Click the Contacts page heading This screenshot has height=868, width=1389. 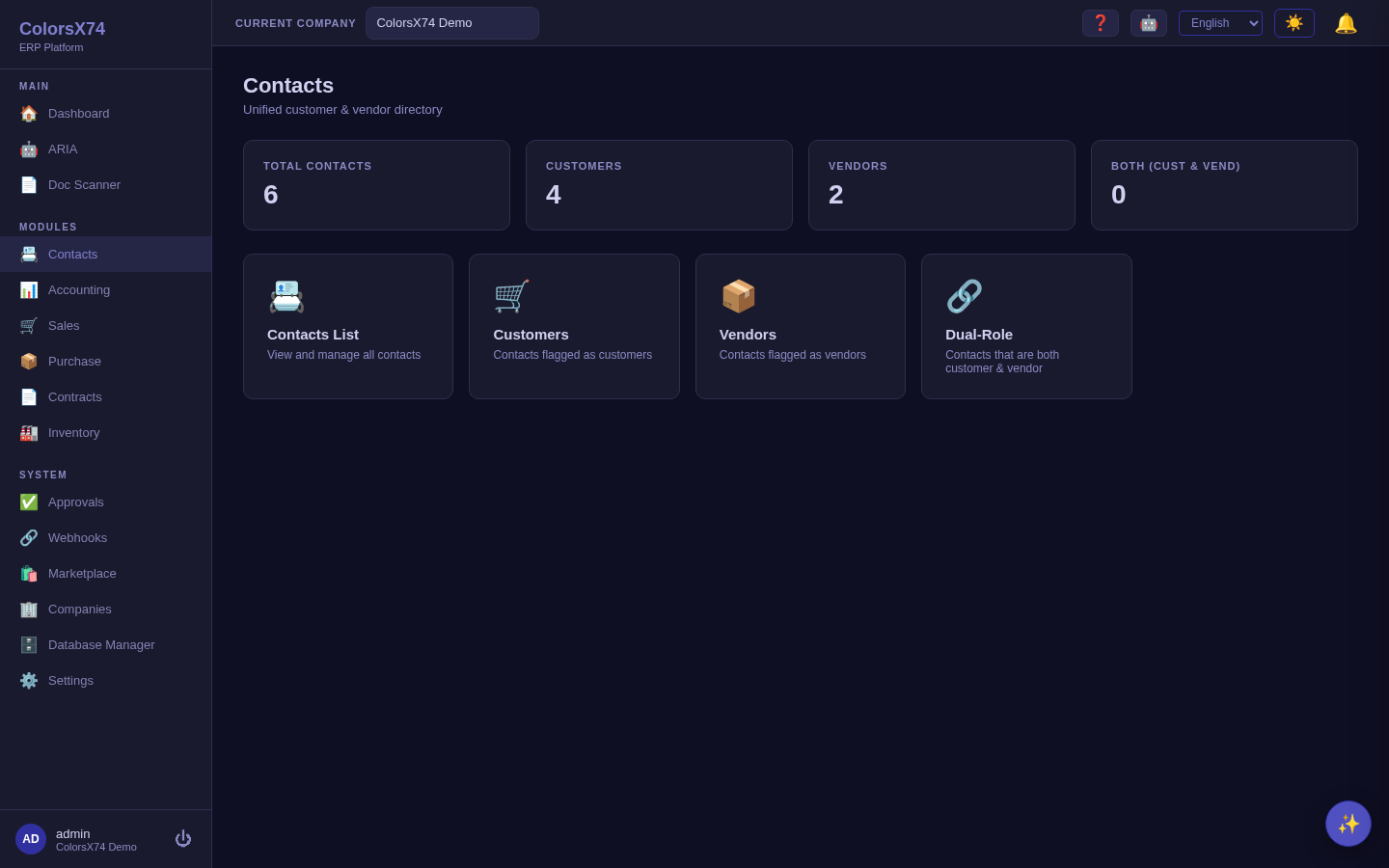point(288,86)
